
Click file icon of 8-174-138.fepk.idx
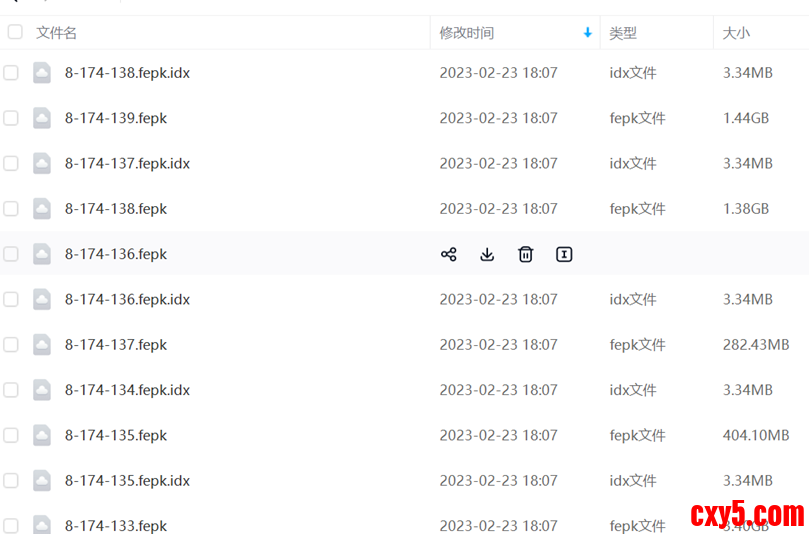tap(42, 73)
